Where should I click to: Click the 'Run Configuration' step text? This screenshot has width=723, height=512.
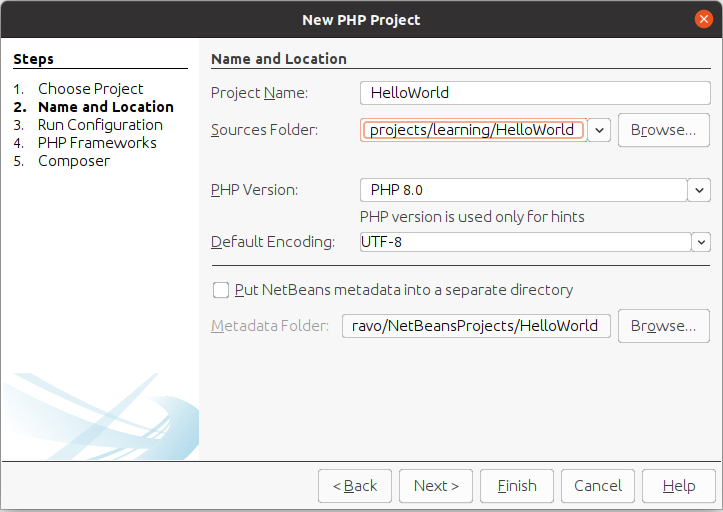click(x=100, y=125)
